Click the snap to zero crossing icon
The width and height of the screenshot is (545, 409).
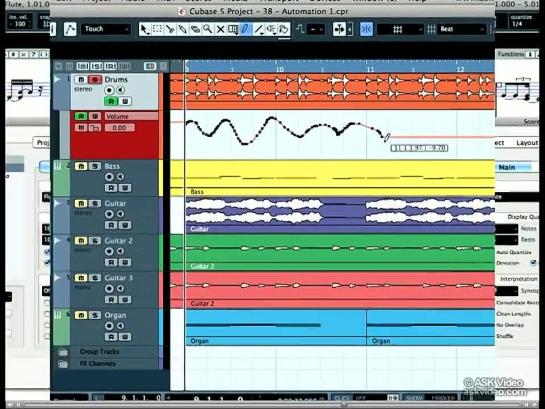point(300,29)
